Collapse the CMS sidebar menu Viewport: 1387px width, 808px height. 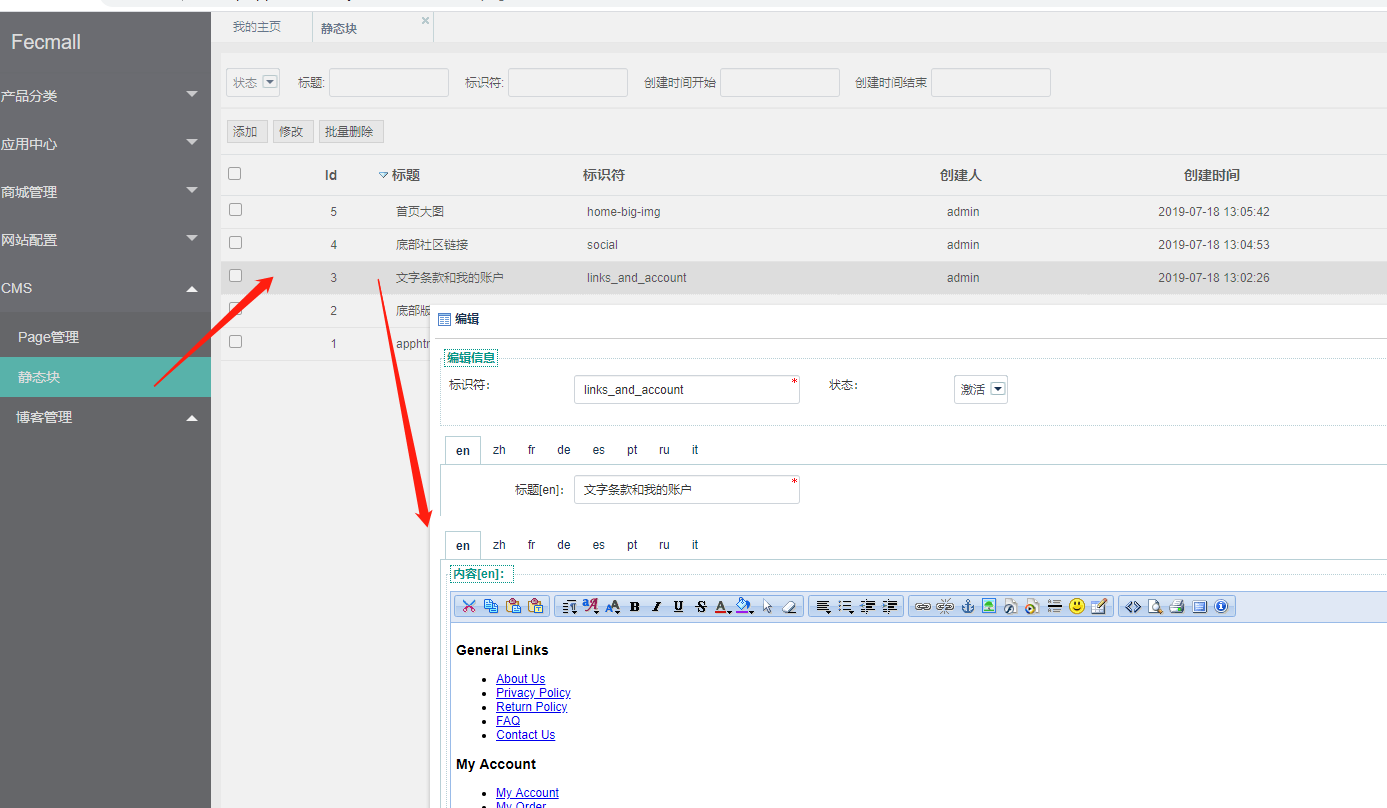pos(105,288)
